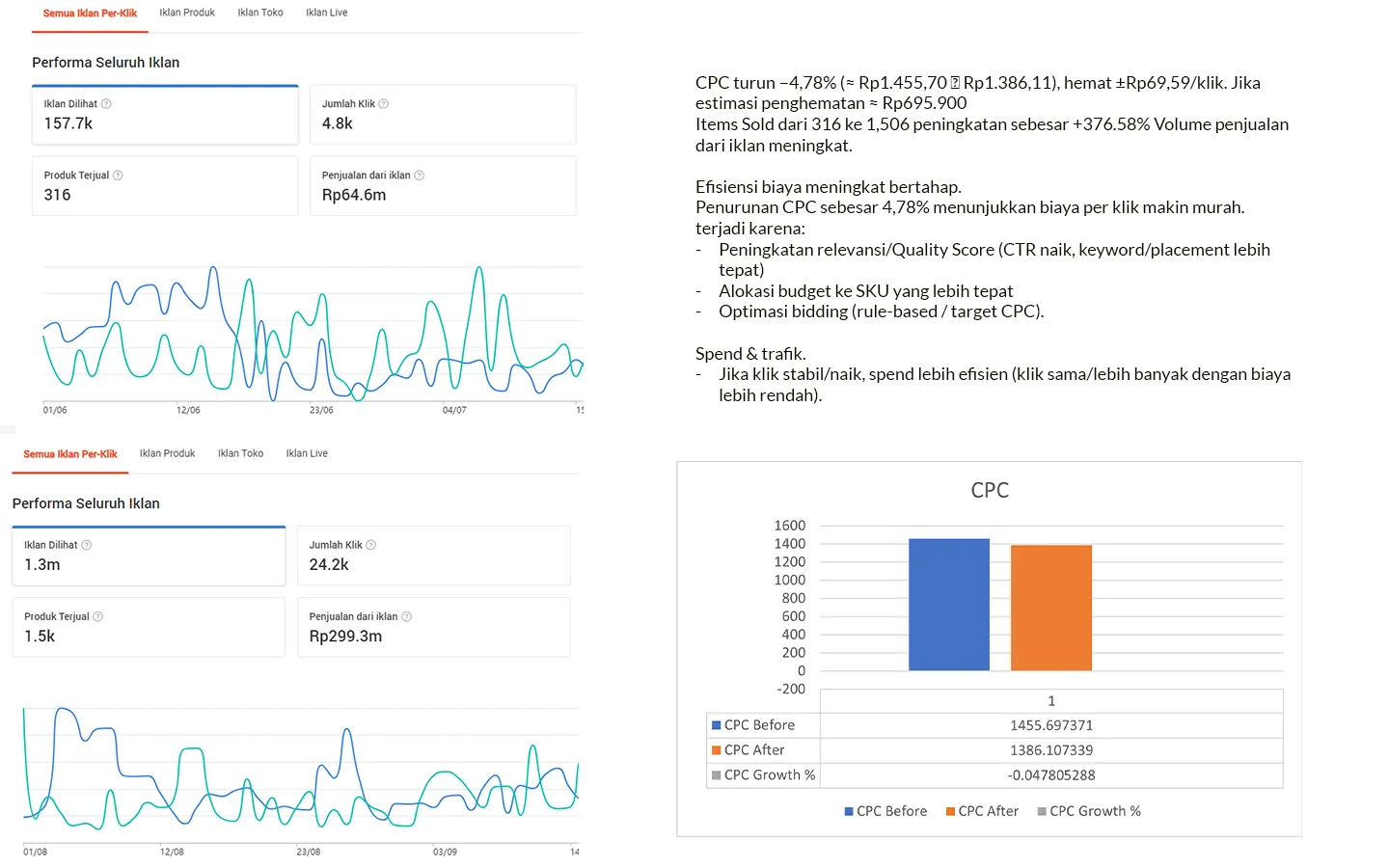
Task: Toggle the Iklan Dilihat 157.7k metric card
Action: (165, 116)
